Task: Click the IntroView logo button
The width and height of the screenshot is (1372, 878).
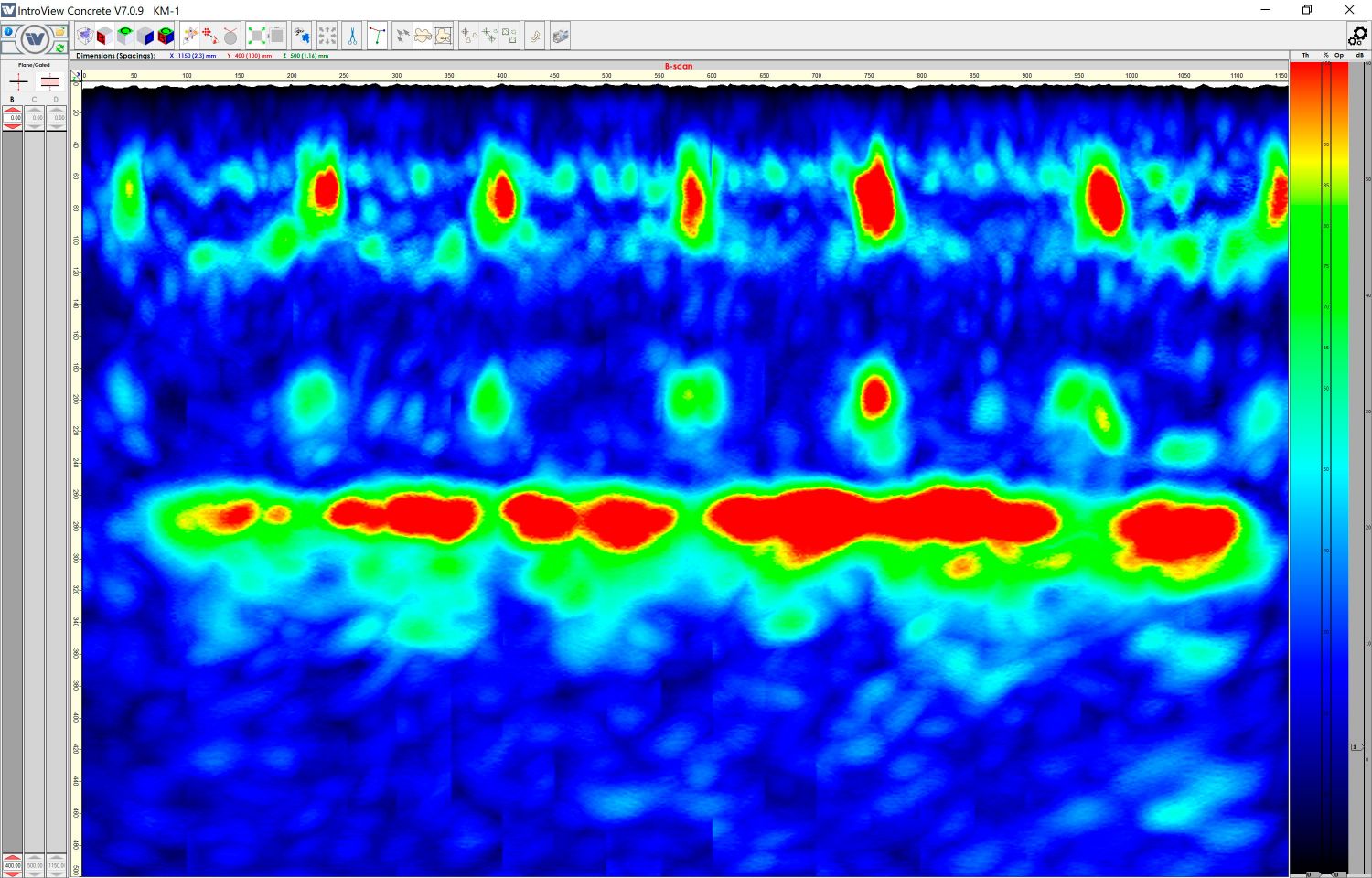Action: click(35, 39)
